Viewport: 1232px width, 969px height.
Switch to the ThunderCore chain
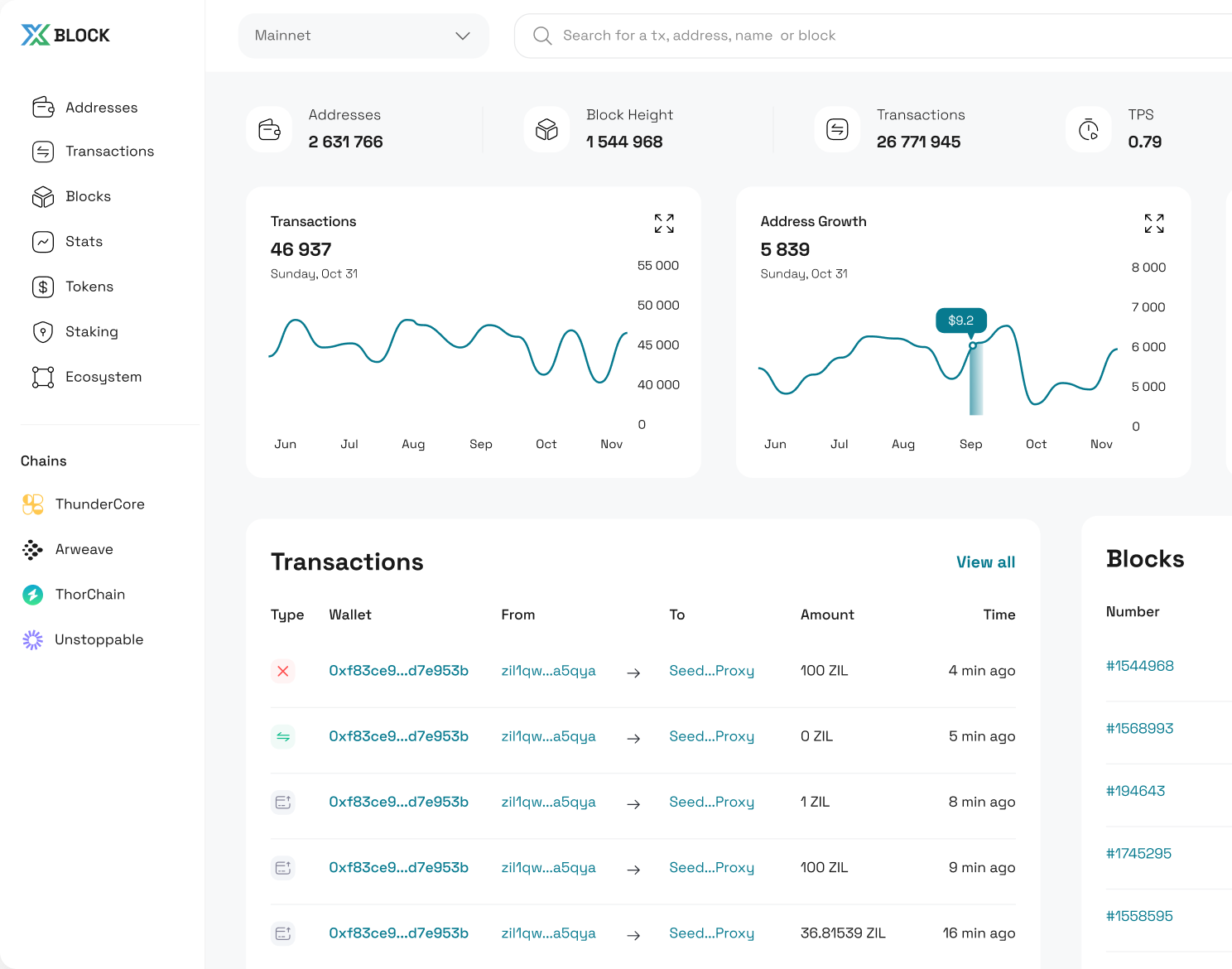[100, 504]
